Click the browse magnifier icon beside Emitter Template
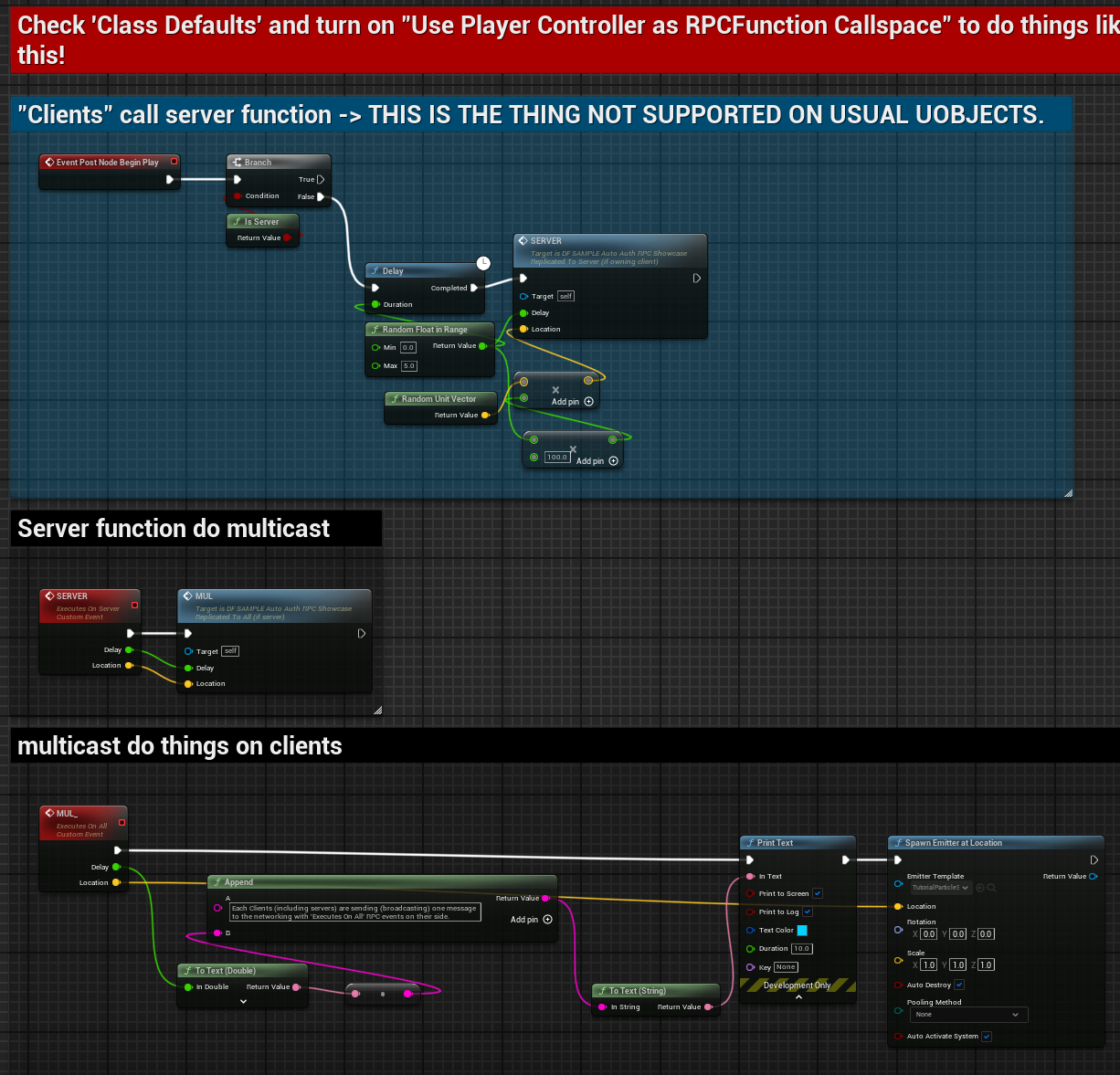 tap(991, 888)
